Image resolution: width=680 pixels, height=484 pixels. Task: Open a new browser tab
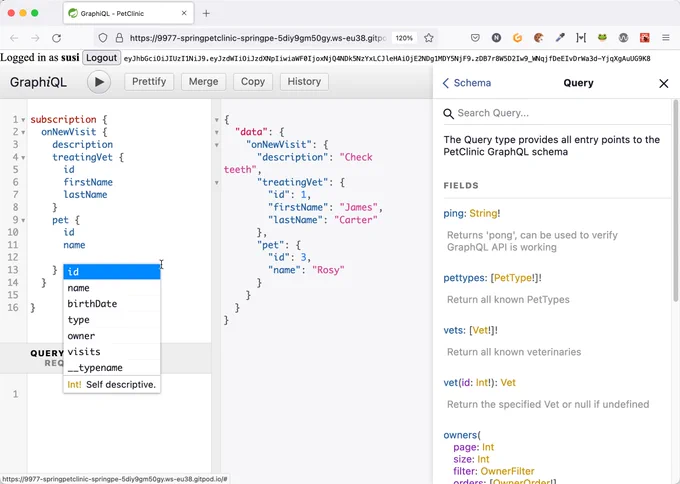click(206, 13)
